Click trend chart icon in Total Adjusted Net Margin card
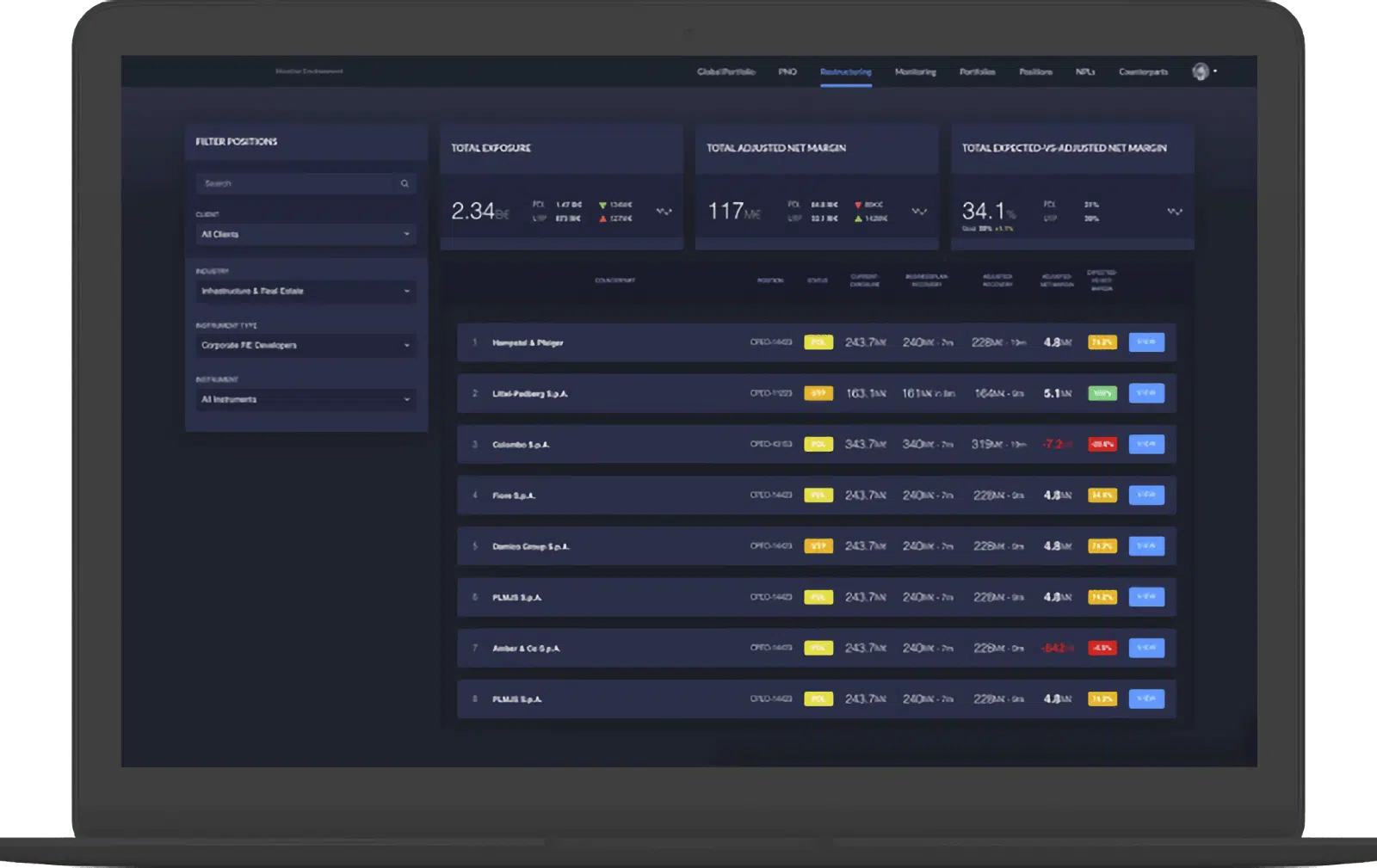This screenshot has height=868, width=1377. (919, 212)
